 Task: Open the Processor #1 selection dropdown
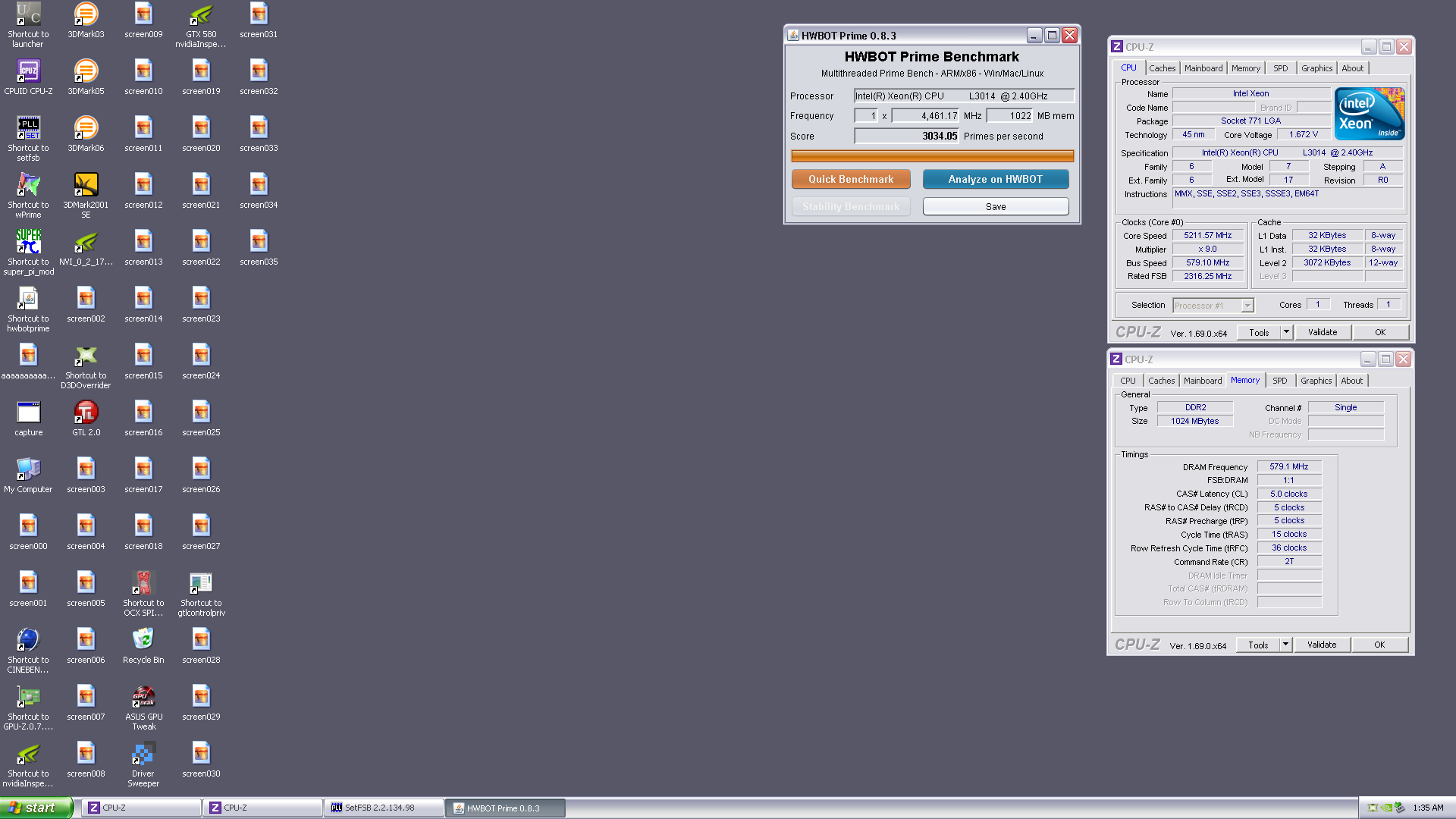coord(1213,306)
